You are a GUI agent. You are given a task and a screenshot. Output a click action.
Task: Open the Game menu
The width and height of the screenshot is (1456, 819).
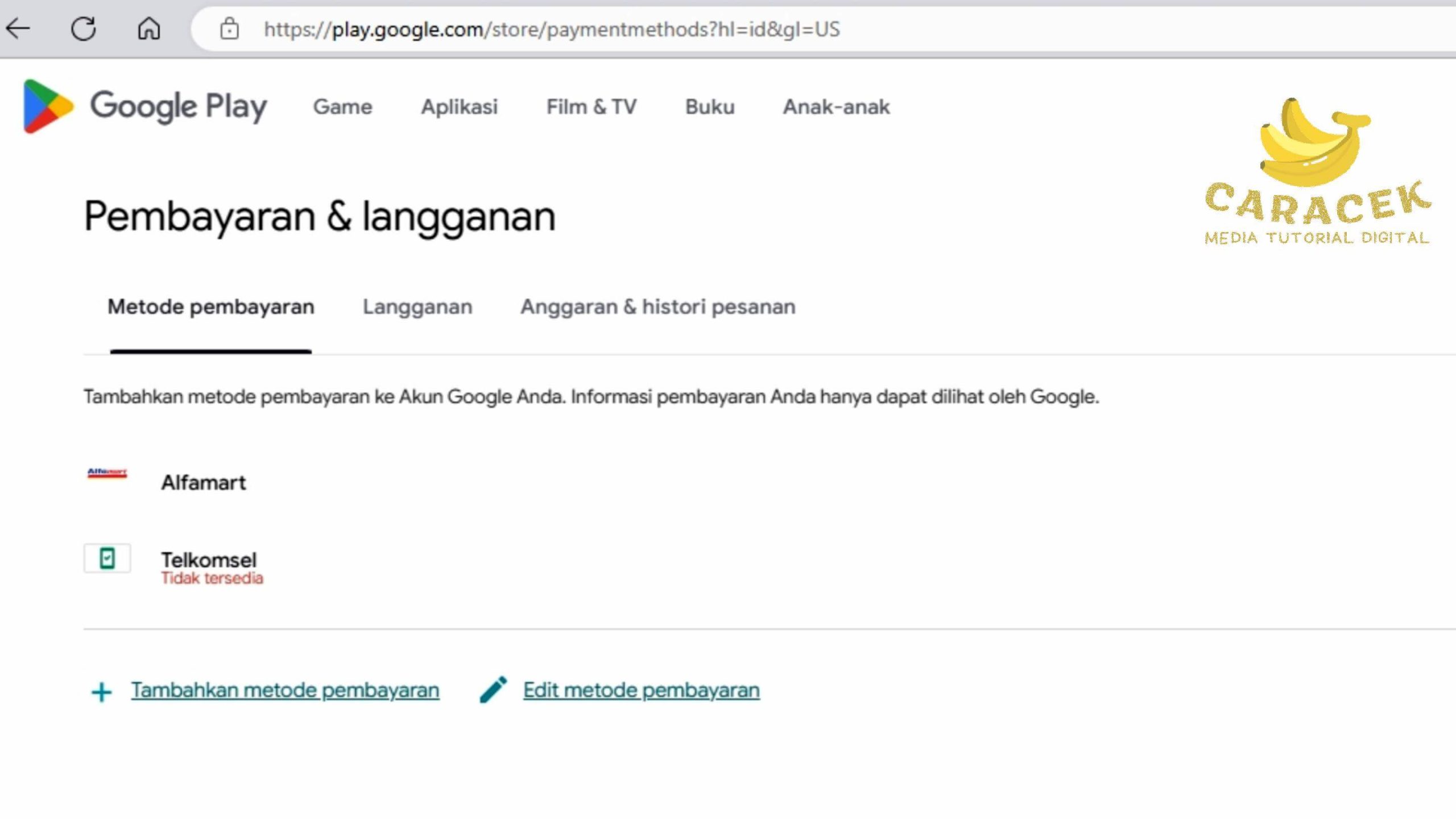point(342,107)
